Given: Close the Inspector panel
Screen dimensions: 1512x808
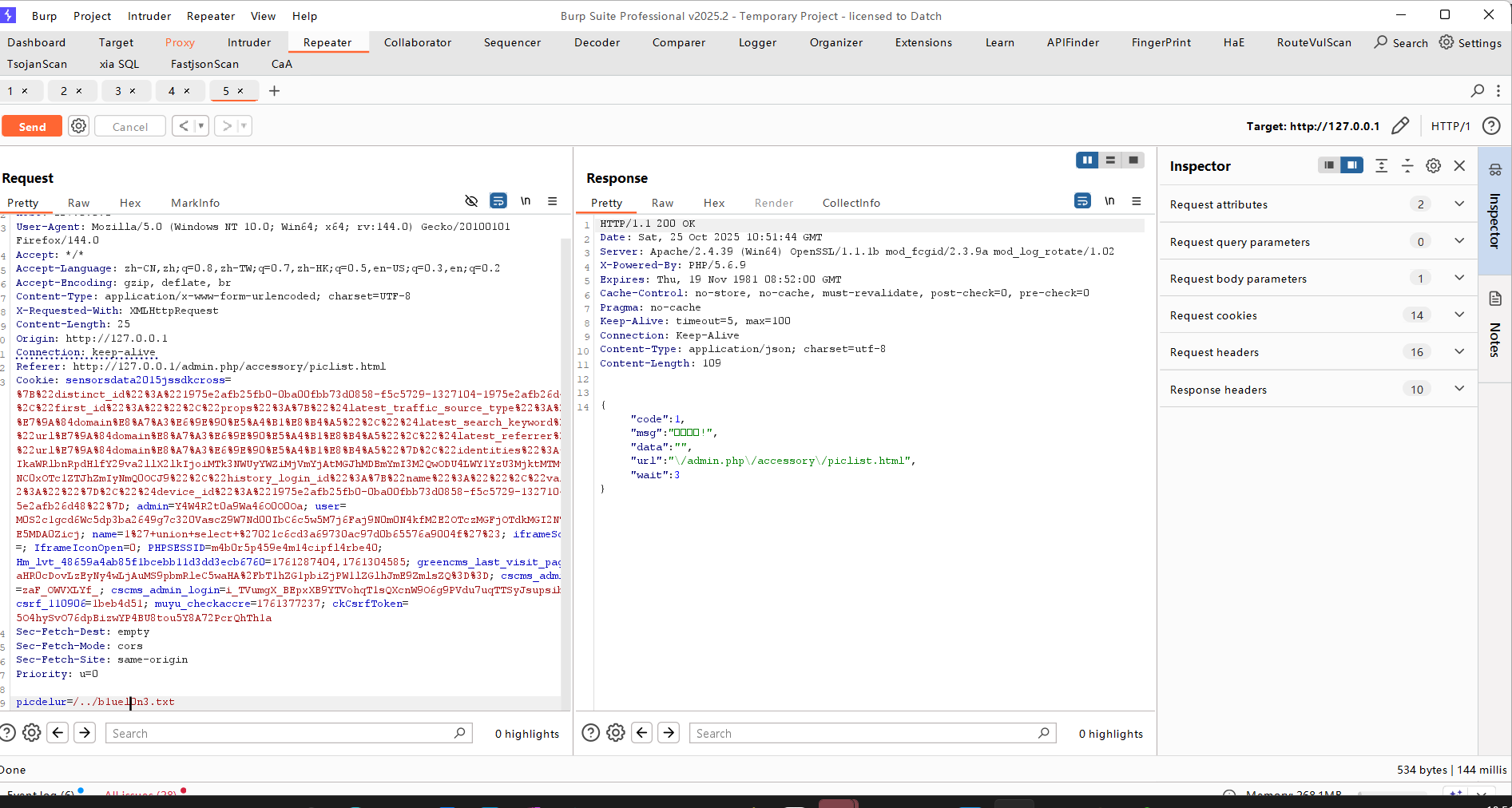Looking at the screenshot, I should (1459, 166).
